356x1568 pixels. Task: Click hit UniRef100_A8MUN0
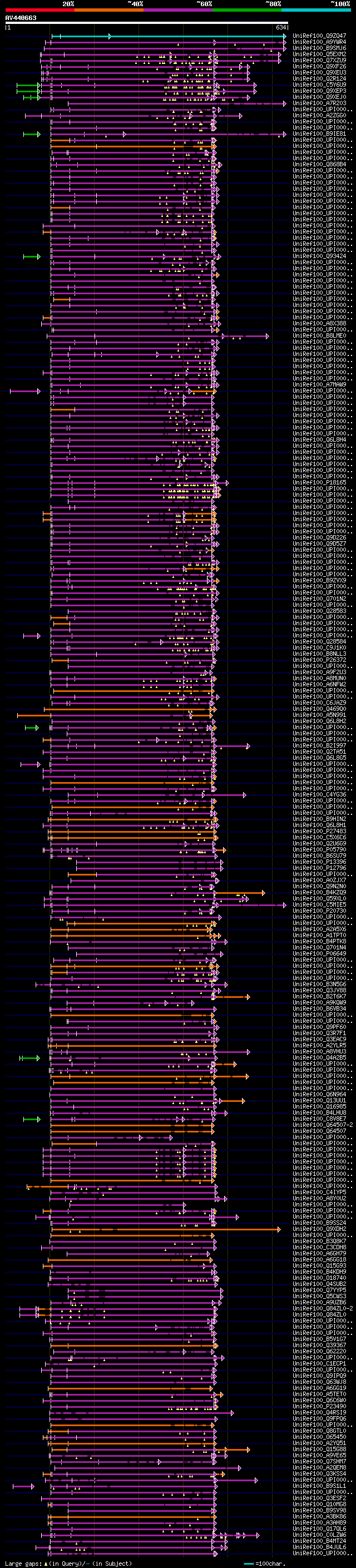tap(319, 678)
